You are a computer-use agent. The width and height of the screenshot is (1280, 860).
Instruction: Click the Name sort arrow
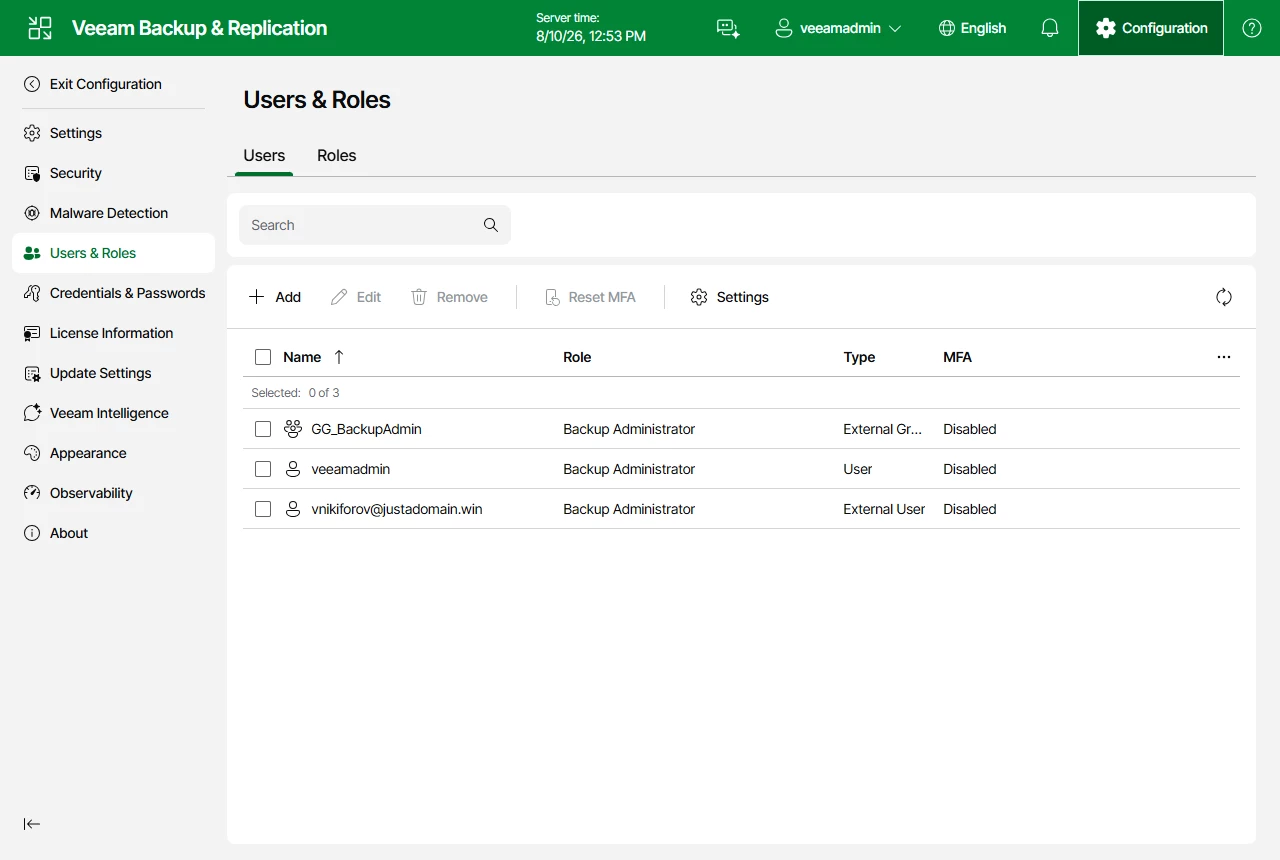[x=339, y=357]
